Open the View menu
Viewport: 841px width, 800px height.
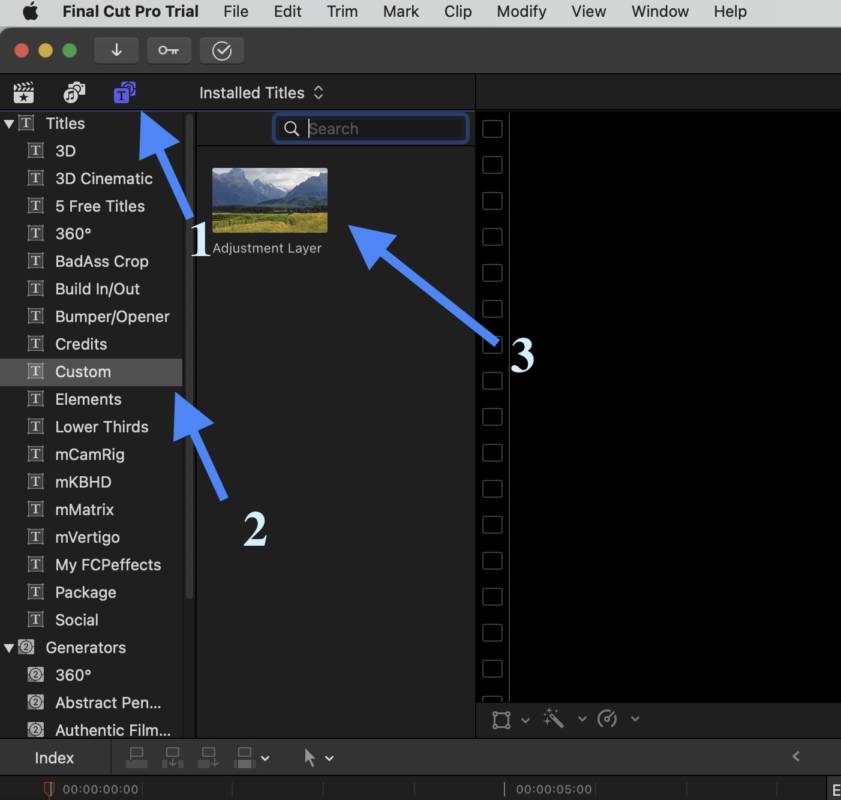pos(588,11)
